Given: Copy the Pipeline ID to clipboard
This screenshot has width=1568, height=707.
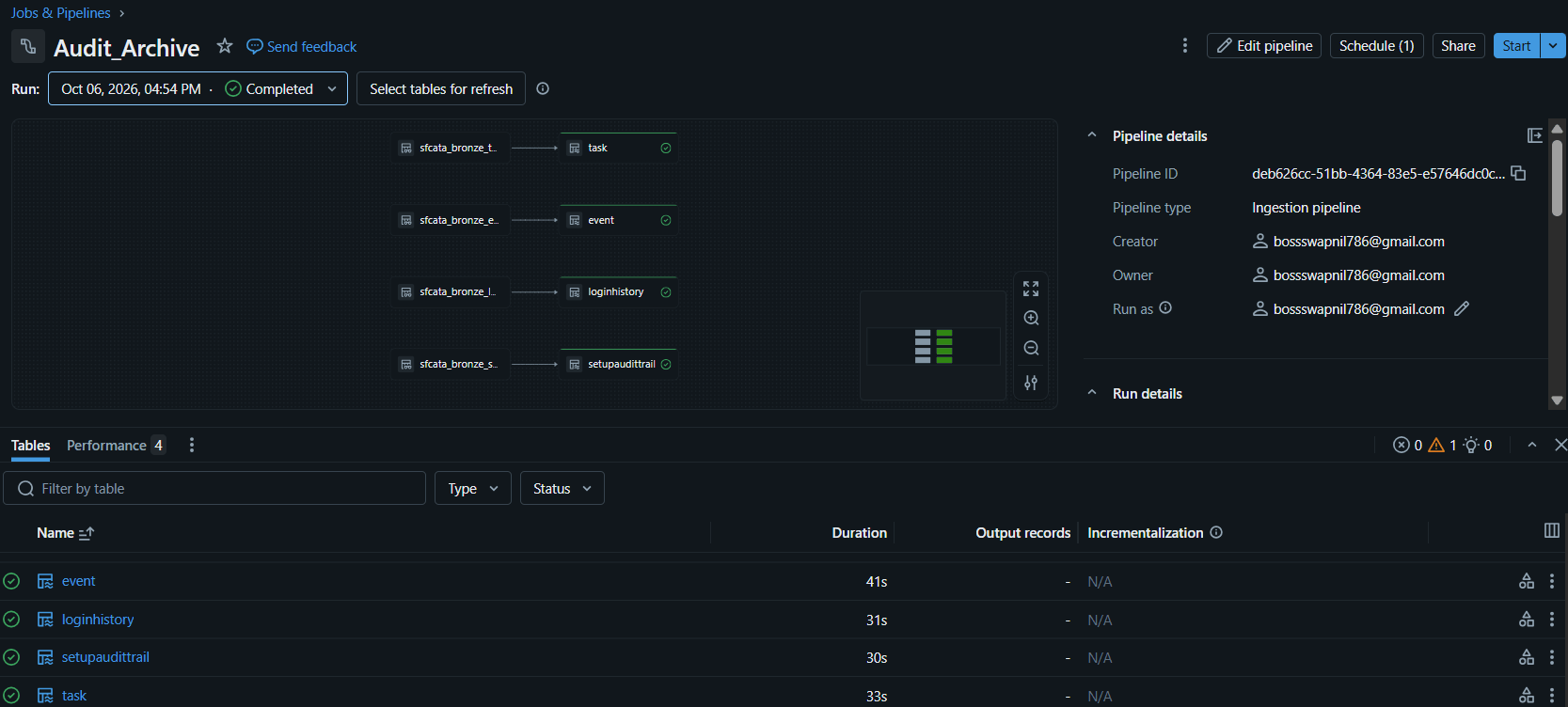Looking at the screenshot, I should (x=1518, y=173).
